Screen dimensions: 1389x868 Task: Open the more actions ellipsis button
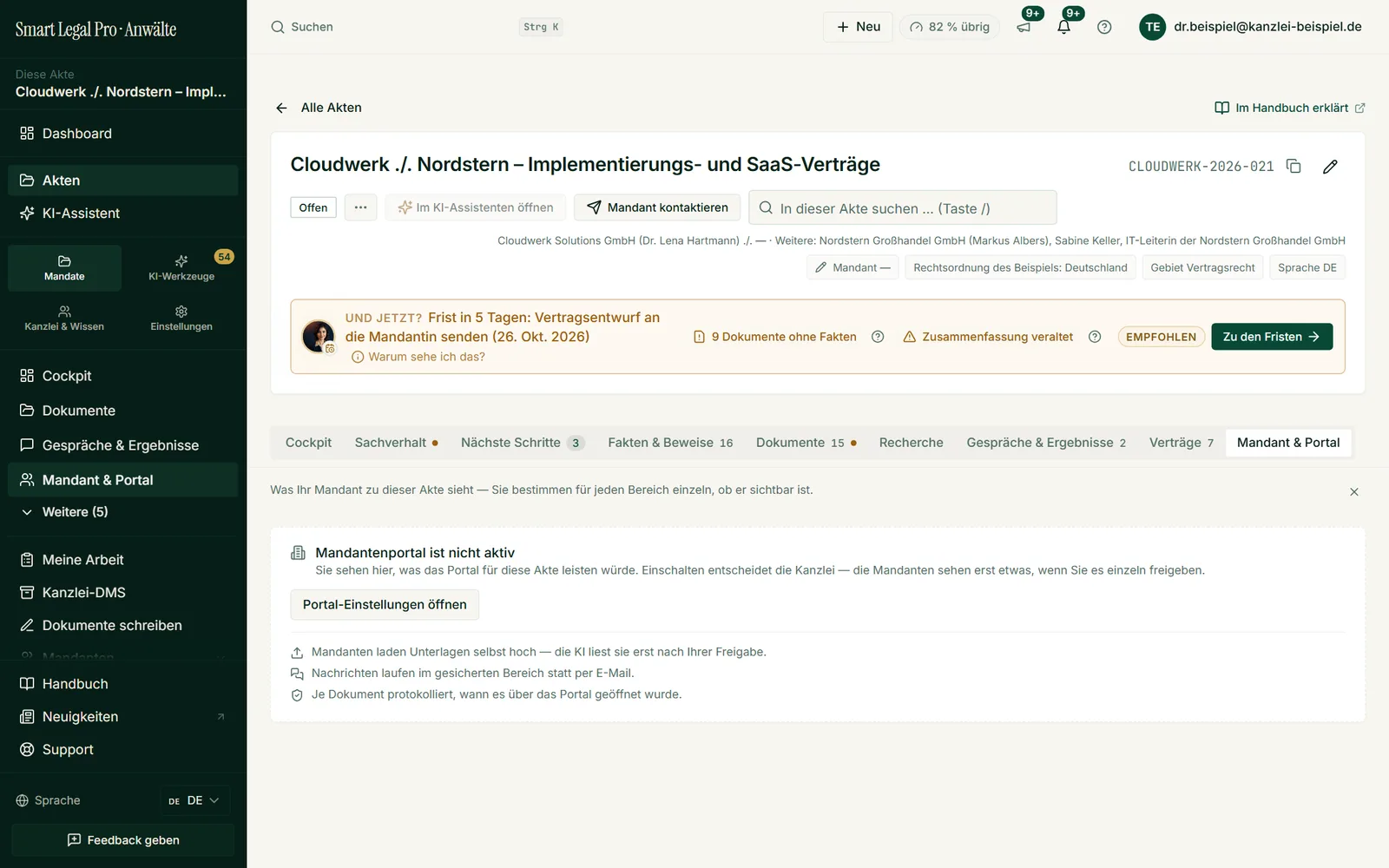[360, 207]
